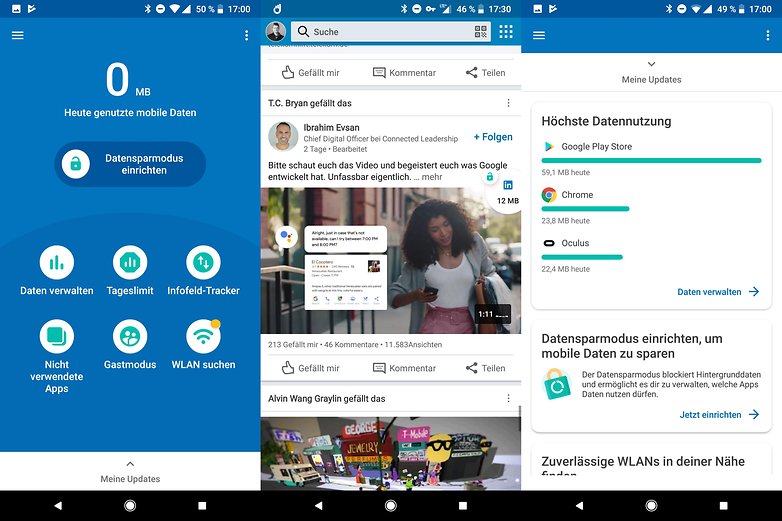Open Daten verwalten icon
This screenshot has width=782, height=521.
pos(57,262)
